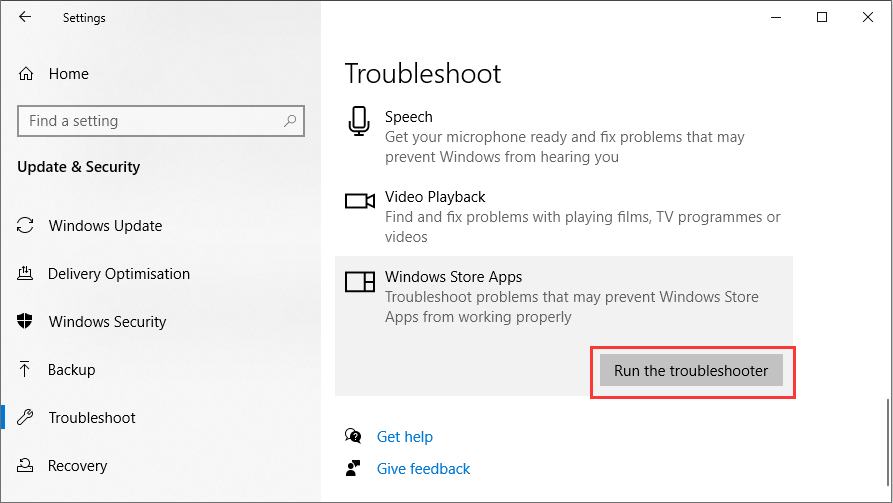Viewport: 893px width, 503px height.
Task: Click the Recovery person icon
Action: coord(27,466)
